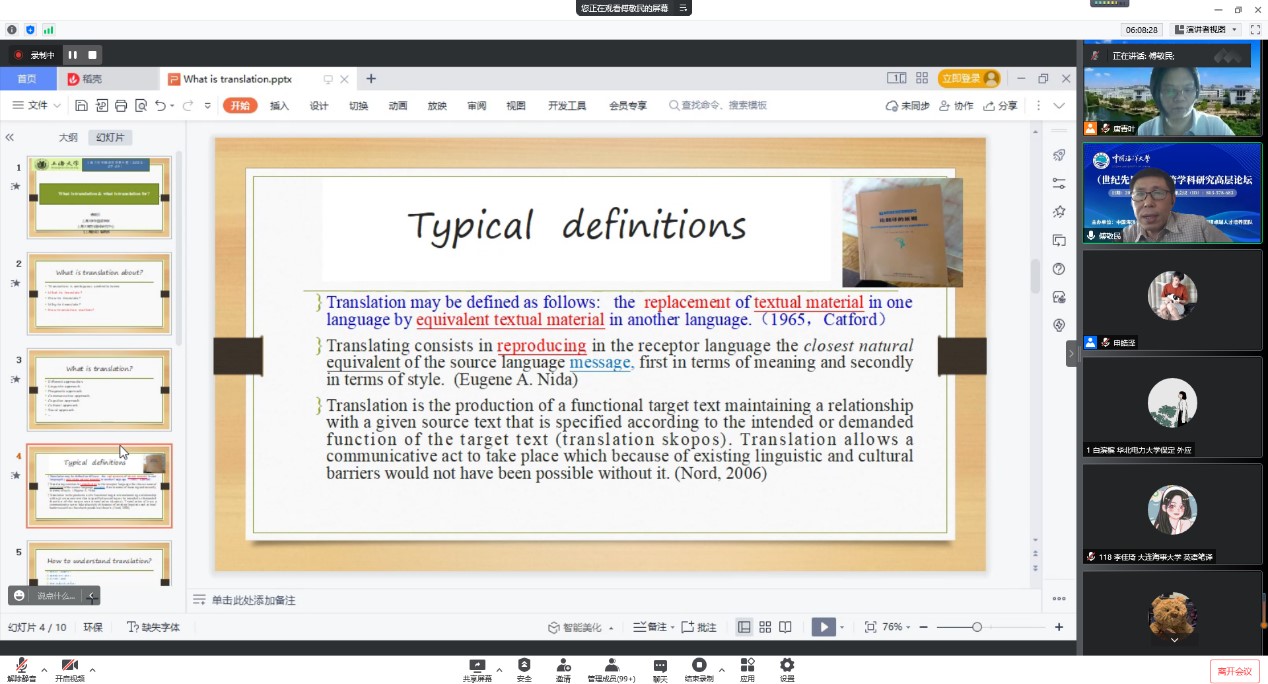The width and height of the screenshot is (1268, 684).
Task: Click the 单击此处添加备注 notes field
Action: pyautogui.click(x=253, y=600)
